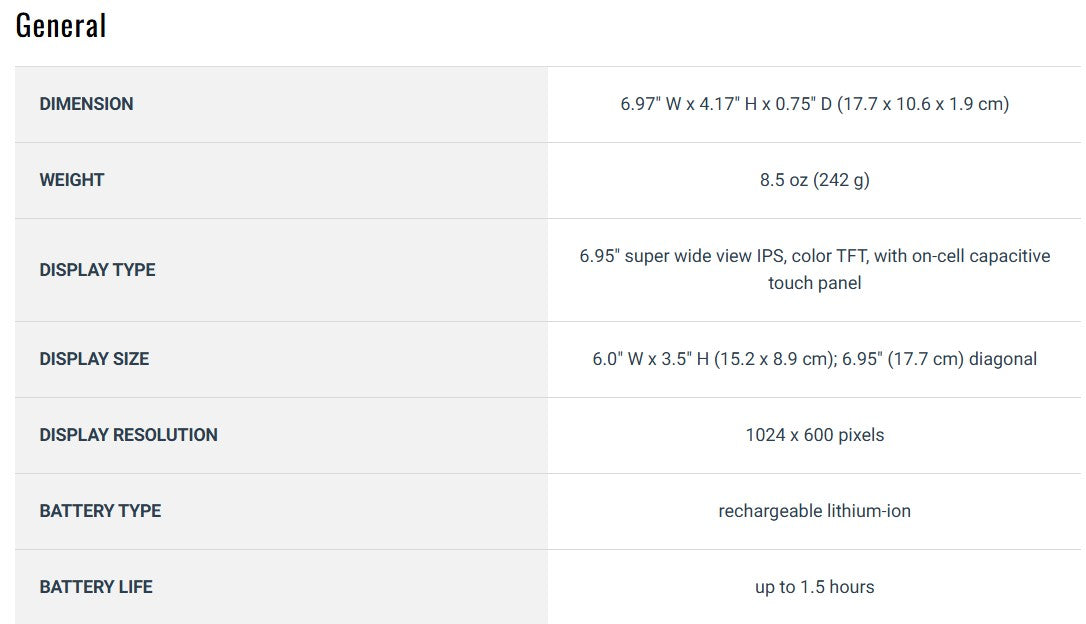Click the gray cell of the BATTERY TYPE row
Viewport: 1086px width, 624px height.
click(281, 512)
